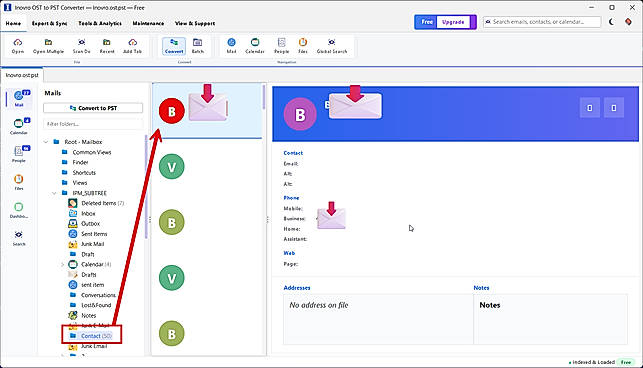Click the search emails, contacts, calendar field
This screenshot has height=368, width=643.
coord(542,22)
